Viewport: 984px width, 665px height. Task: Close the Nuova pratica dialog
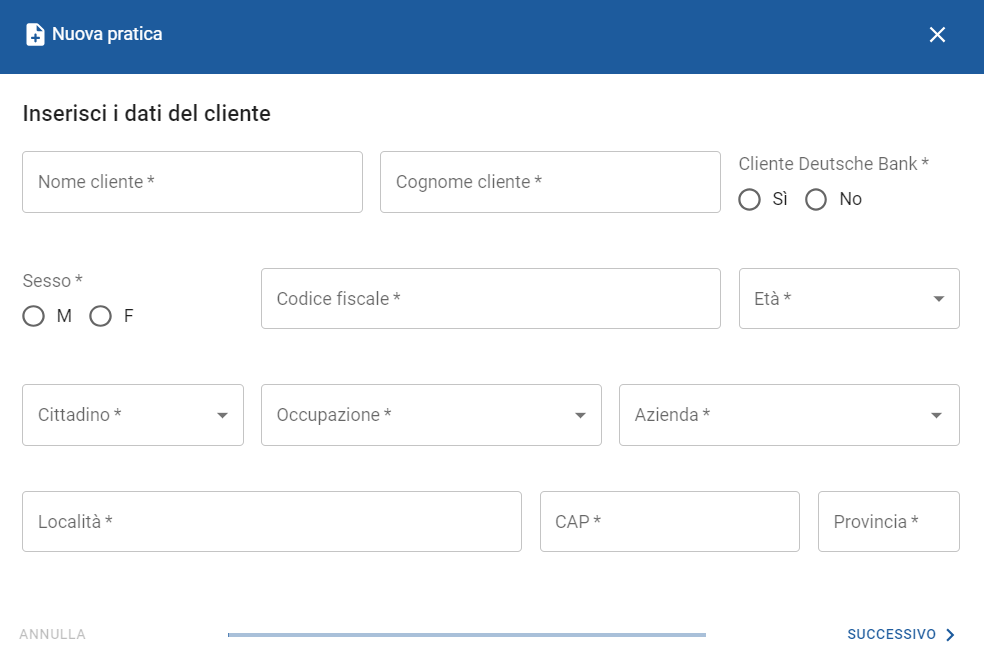click(937, 35)
